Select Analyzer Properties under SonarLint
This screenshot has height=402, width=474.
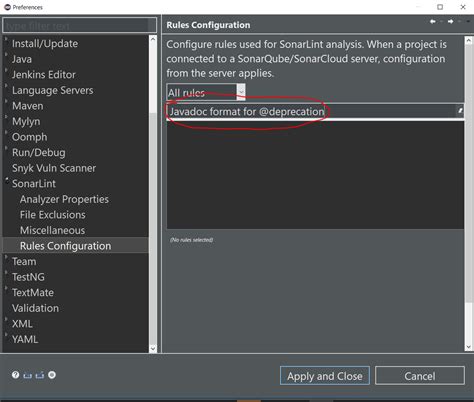tap(64, 199)
